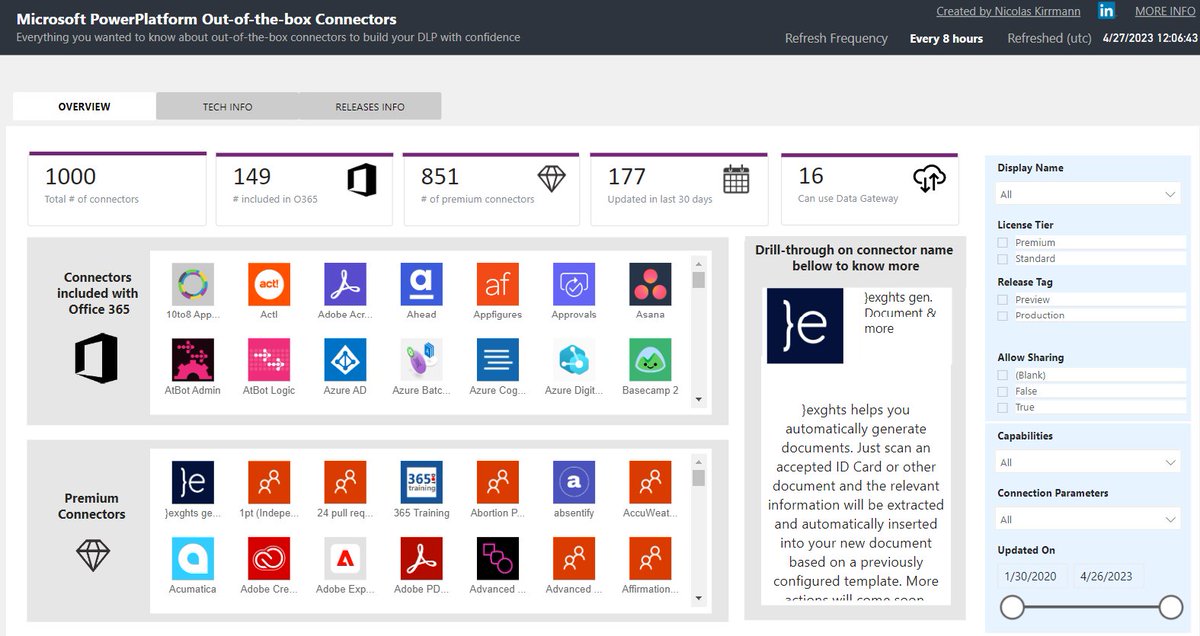Click the 4/26/2023 end date field
The height and width of the screenshot is (636, 1200).
pos(1109,576)
